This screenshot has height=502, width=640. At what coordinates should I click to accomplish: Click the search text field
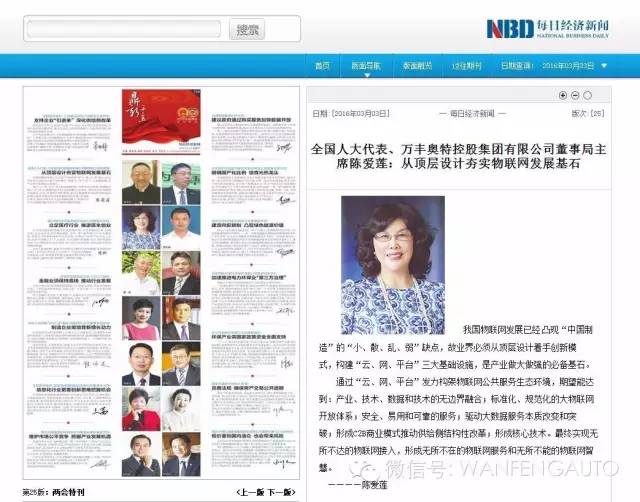coord(124,29)
